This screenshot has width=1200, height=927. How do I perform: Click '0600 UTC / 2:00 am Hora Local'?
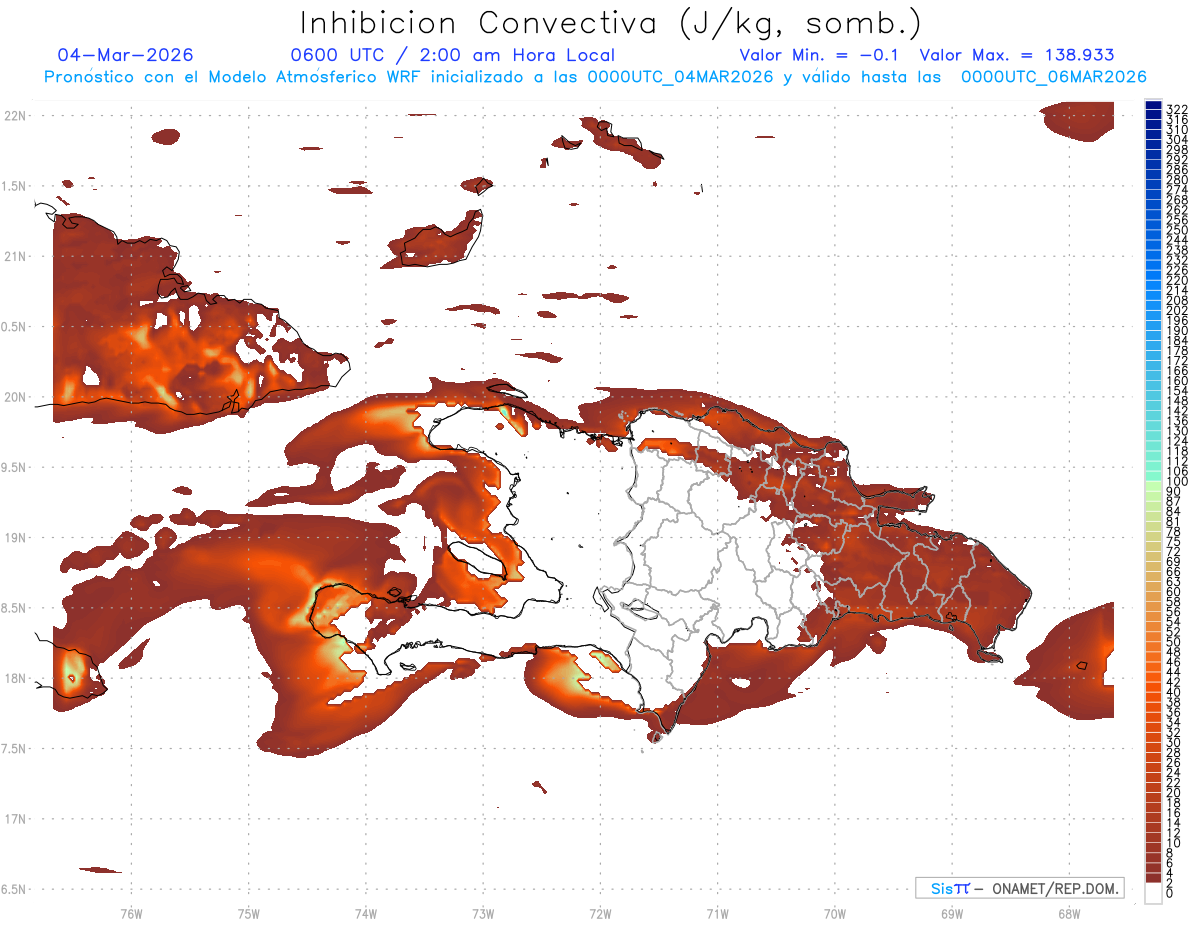(452, 55)
